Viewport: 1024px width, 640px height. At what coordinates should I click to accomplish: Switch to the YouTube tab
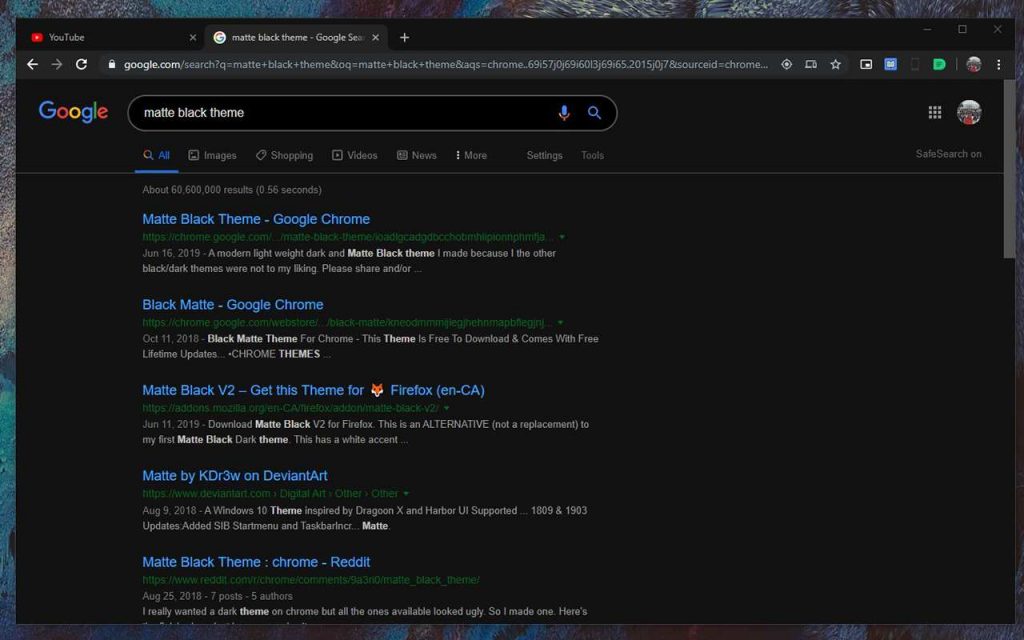[x=110, y=37]
